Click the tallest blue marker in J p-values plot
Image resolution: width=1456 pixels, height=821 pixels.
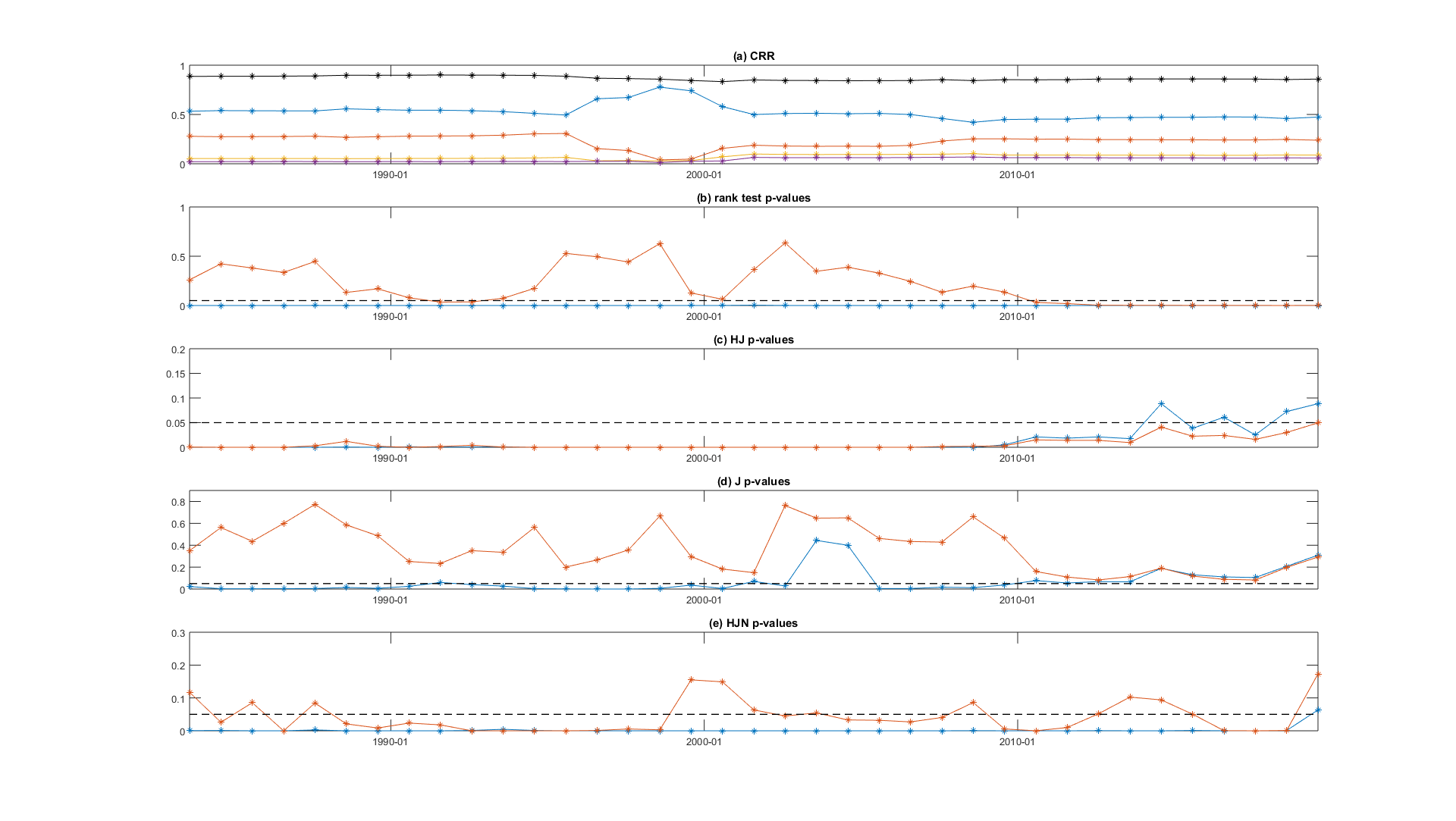816,540
